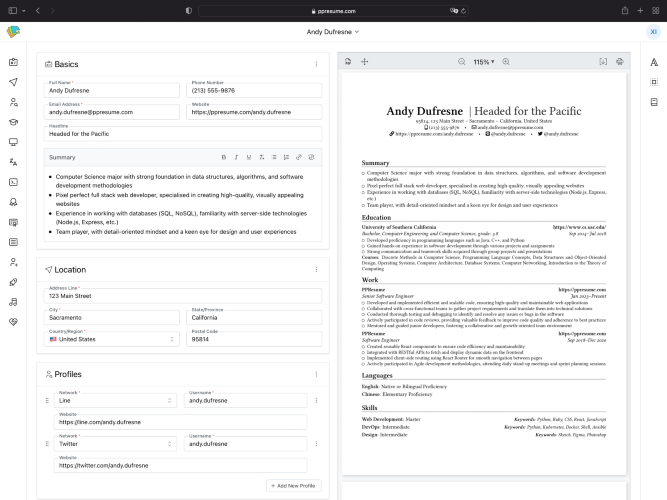Jump to Languages section via translate icon
The width and height of the screenshot is (667, 500).
point(13,161)
